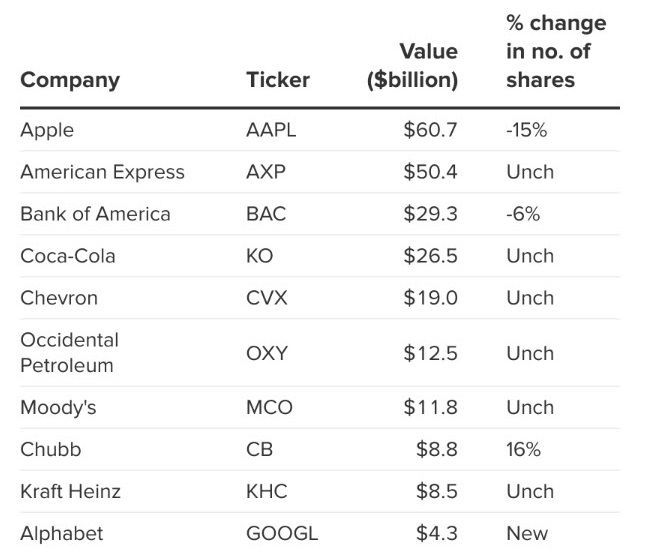This screenshot has height=559, width=646.
Task: Click Alphabet's New status cell
Action: (527, 534)
